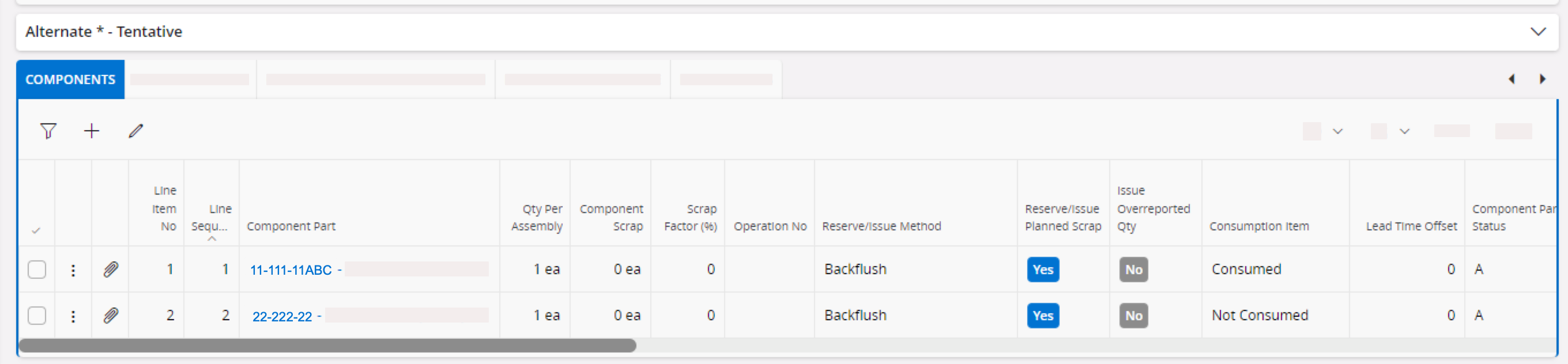
Task: Open component part link 22-222-22
Action: tap(282, 317)
